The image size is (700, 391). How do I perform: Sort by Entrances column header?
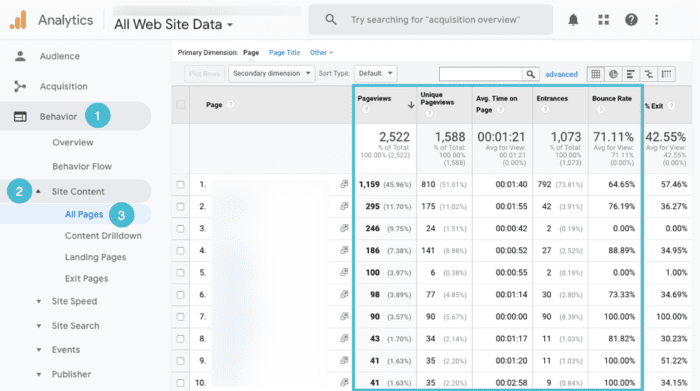tap(552, 99)
